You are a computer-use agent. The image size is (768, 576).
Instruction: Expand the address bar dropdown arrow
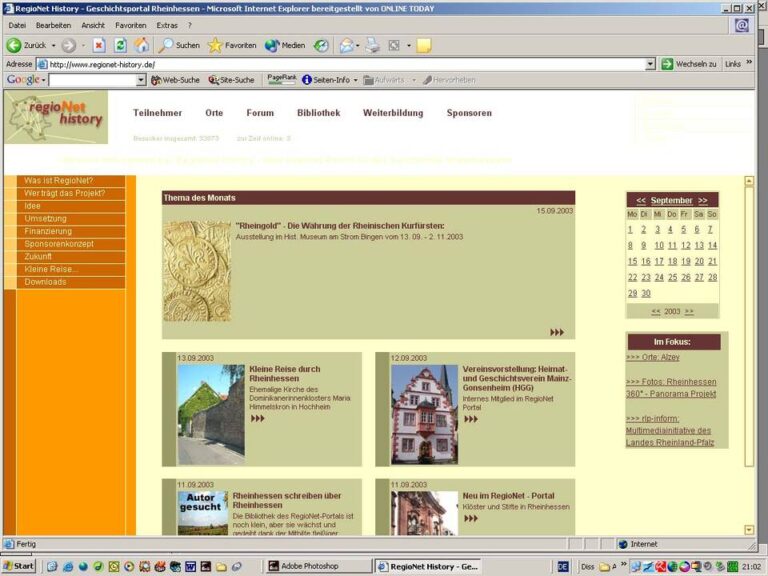pos(650,64)
